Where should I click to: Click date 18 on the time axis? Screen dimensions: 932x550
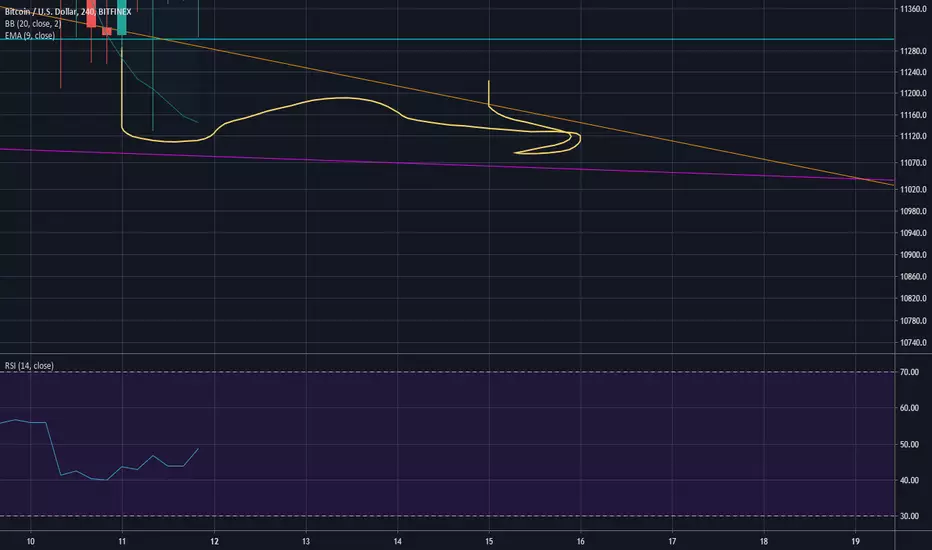point(763,541)
